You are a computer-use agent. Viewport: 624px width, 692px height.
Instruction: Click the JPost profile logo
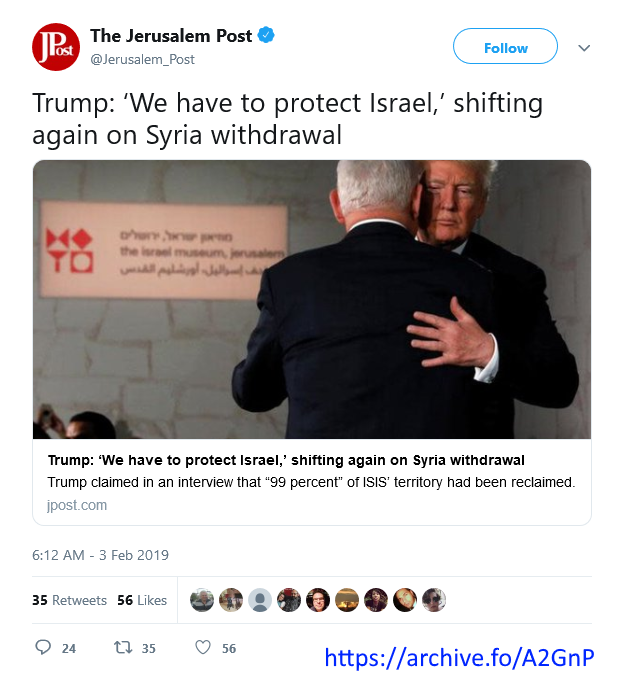click(x=56, y=47)
